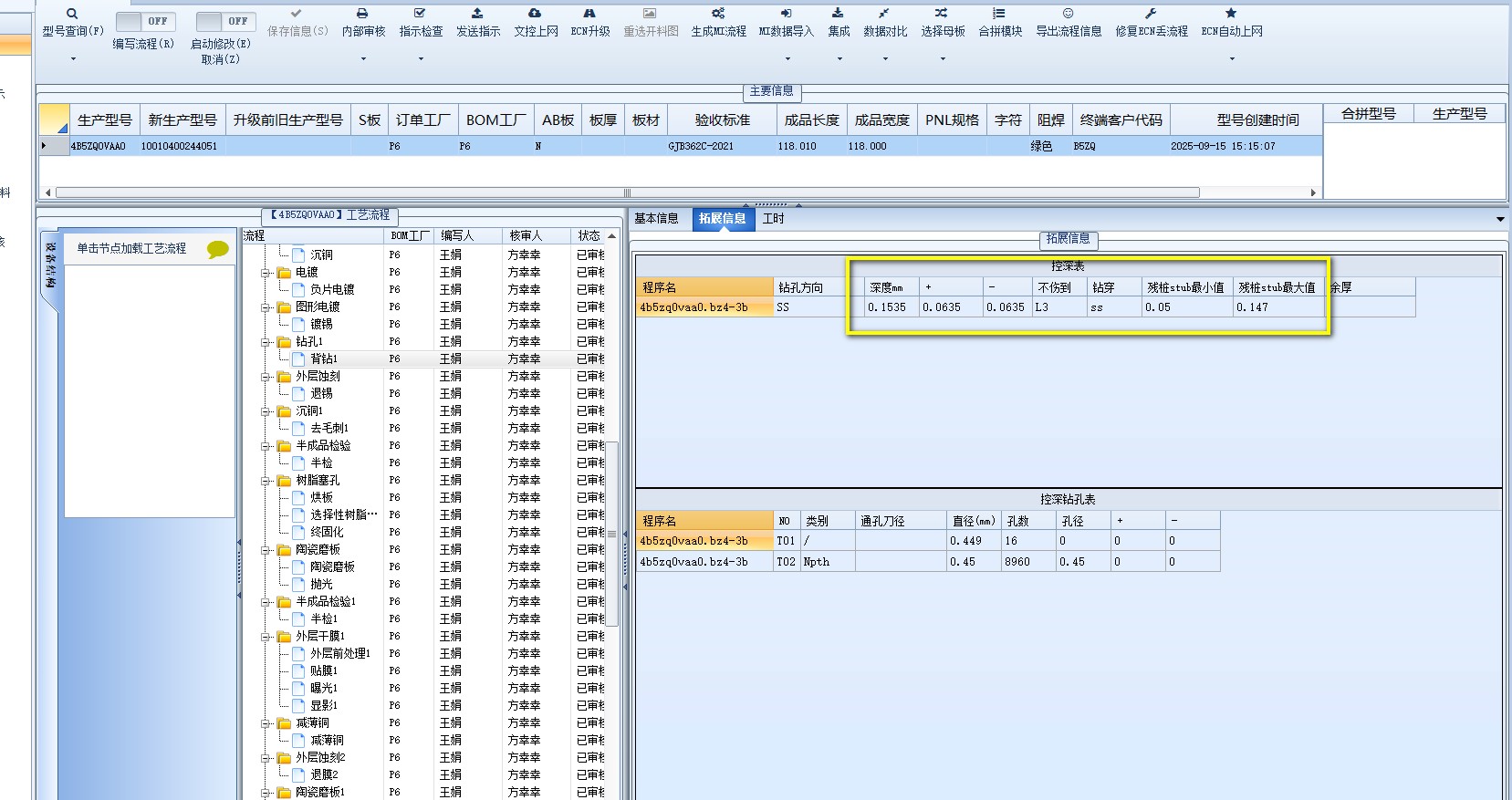Toggle the 启动修改(E) switch
1512x800 pixels.
pyautogui.click(x=225, y=21)
